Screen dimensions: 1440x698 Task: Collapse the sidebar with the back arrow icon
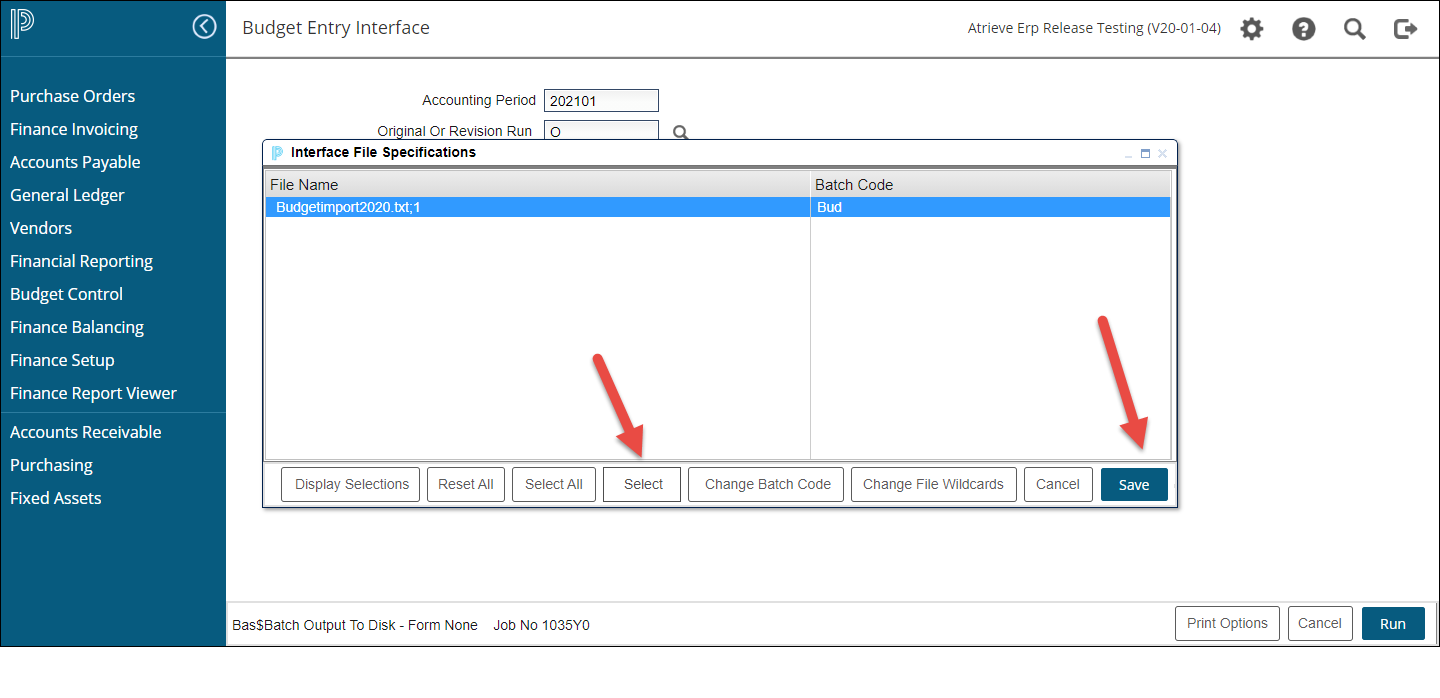[204, 27]
